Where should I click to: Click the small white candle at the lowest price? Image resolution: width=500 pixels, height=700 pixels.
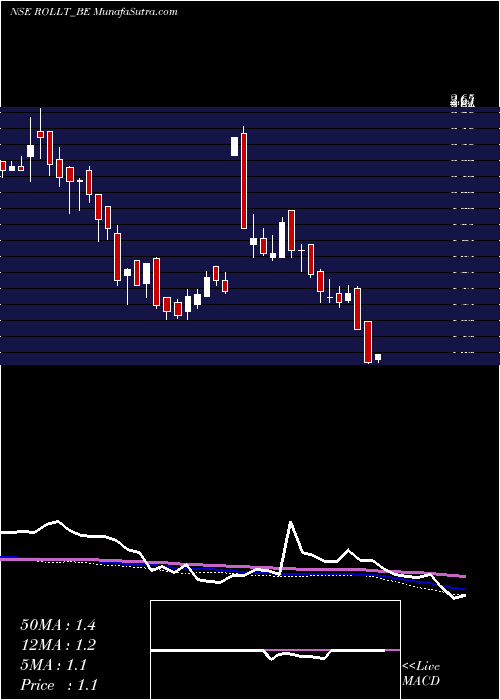[x=378, y=358]
